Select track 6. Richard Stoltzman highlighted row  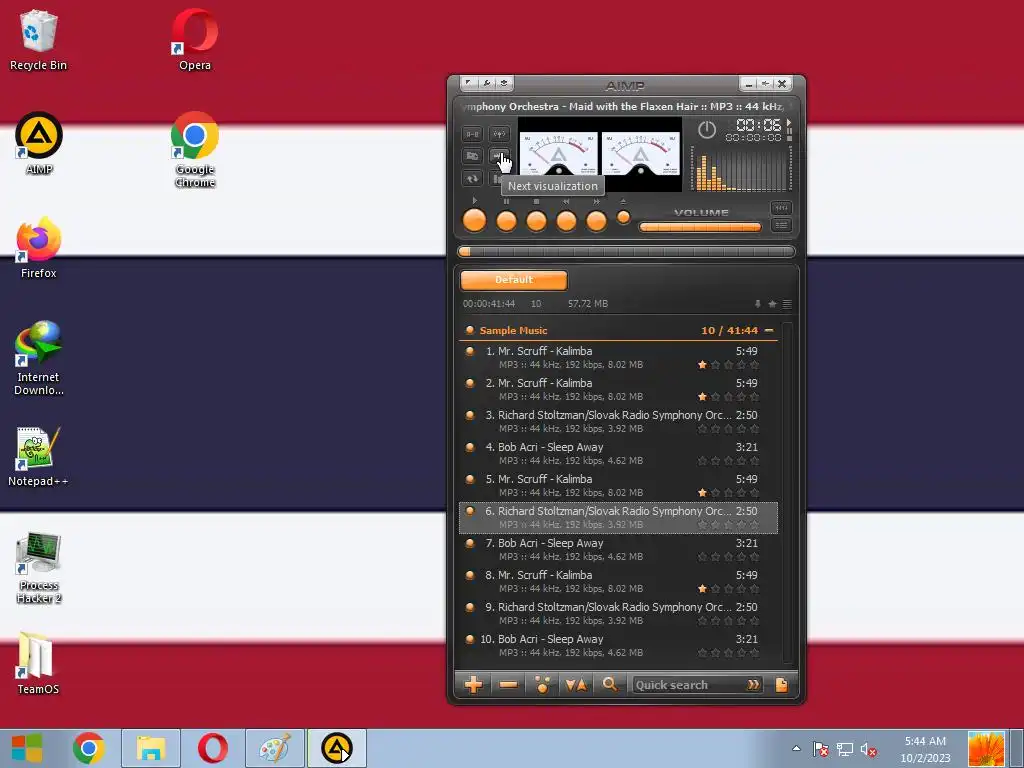[618, 517]
